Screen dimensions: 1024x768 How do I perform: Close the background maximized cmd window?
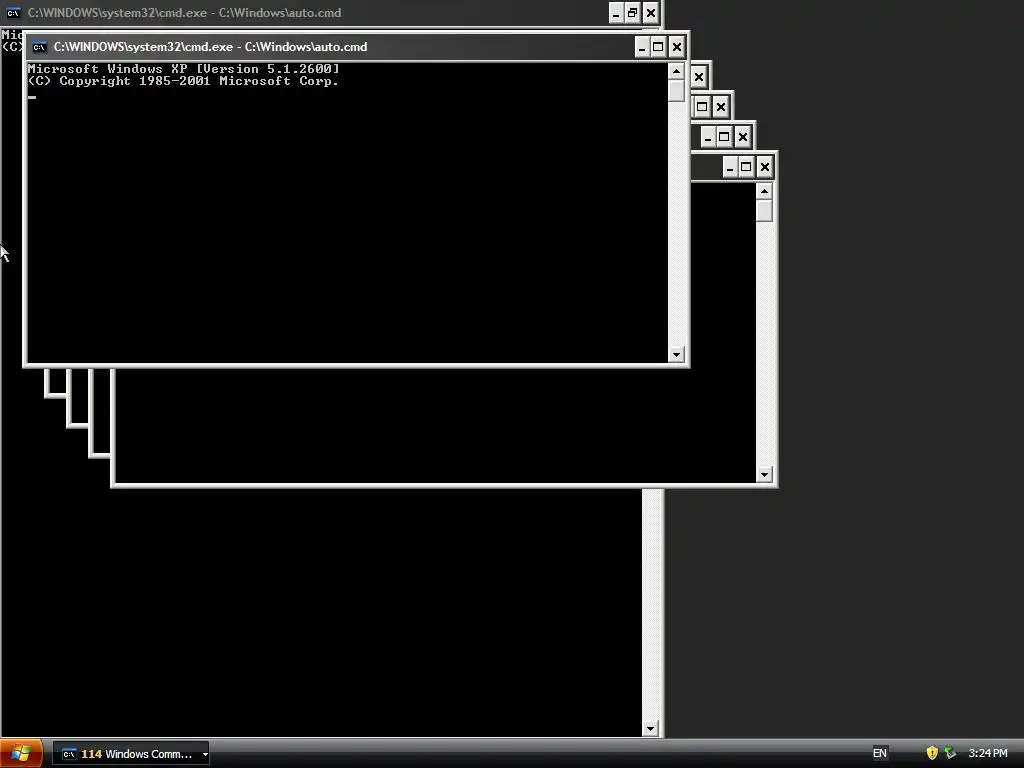pyautogui.click(x=650, y=13)
